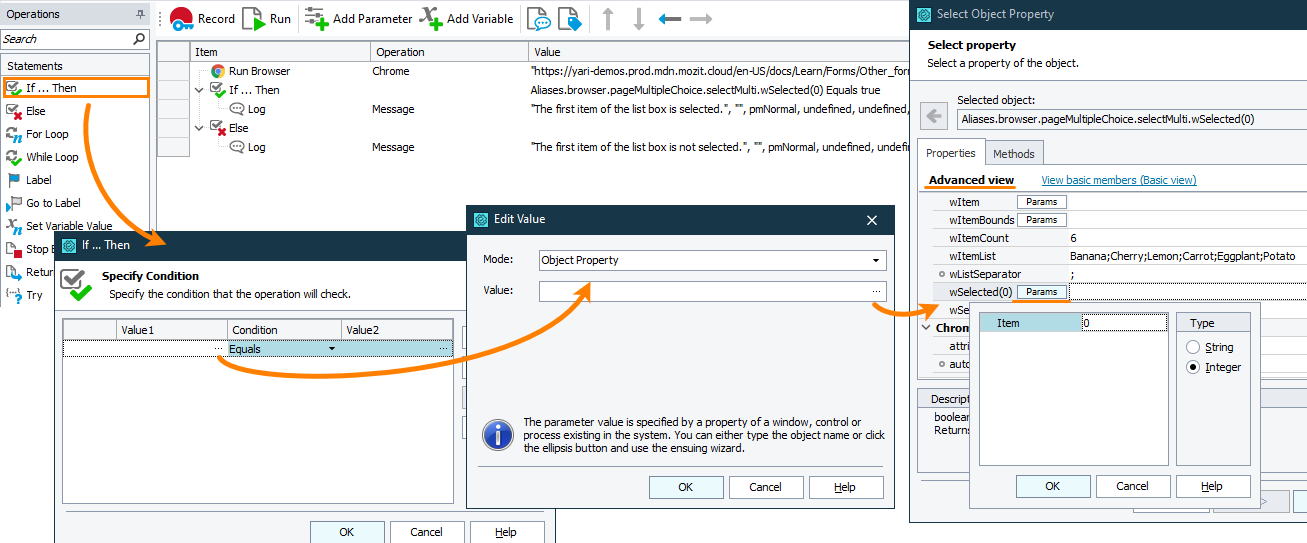The height and width of the screenshot is (543, 1307).
Task: Click the Item value field containing 0
Action: pyautogui.click(x=1124, y=323)
